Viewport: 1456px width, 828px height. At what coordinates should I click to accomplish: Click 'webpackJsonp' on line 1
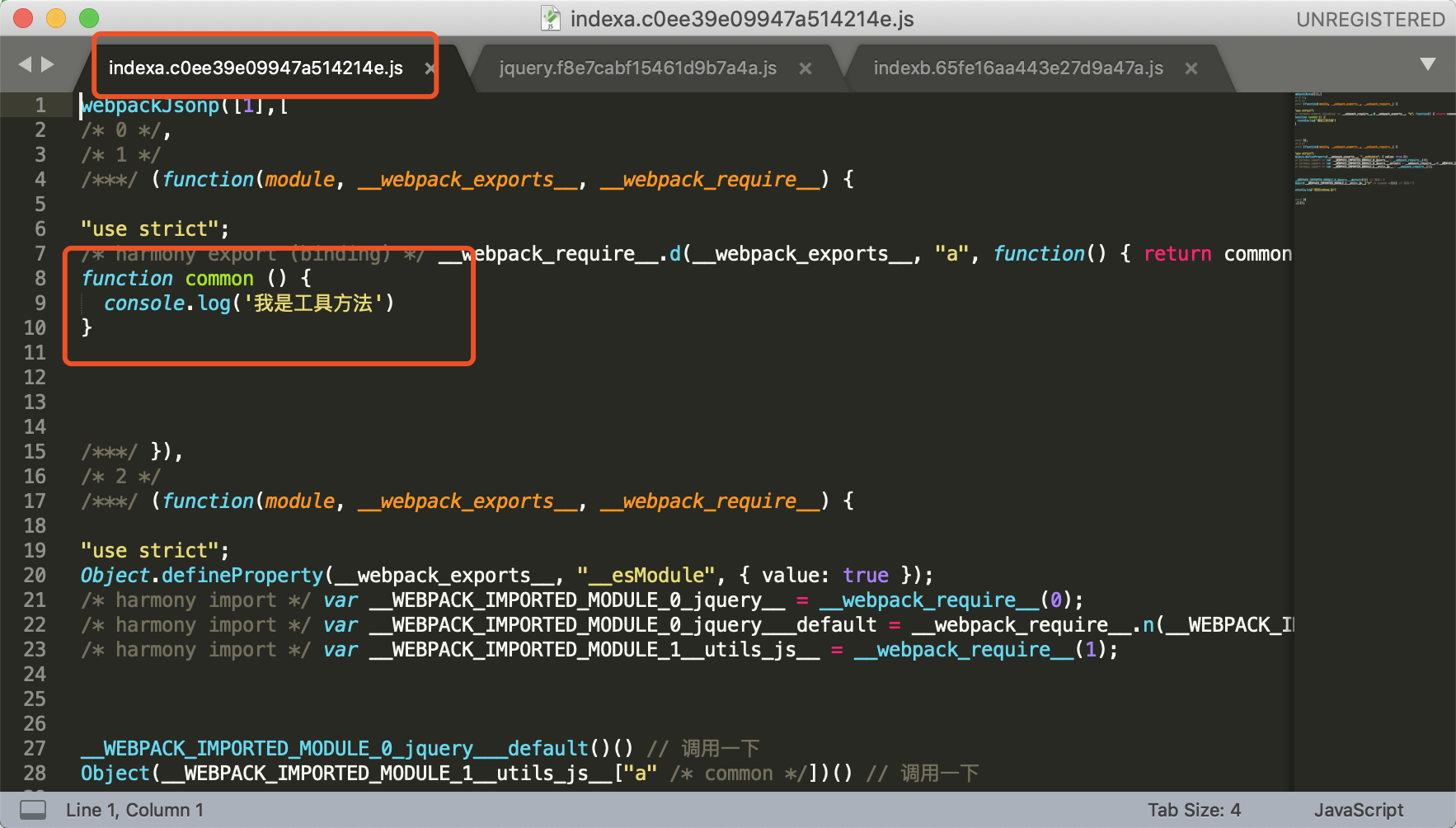(150, 106)
